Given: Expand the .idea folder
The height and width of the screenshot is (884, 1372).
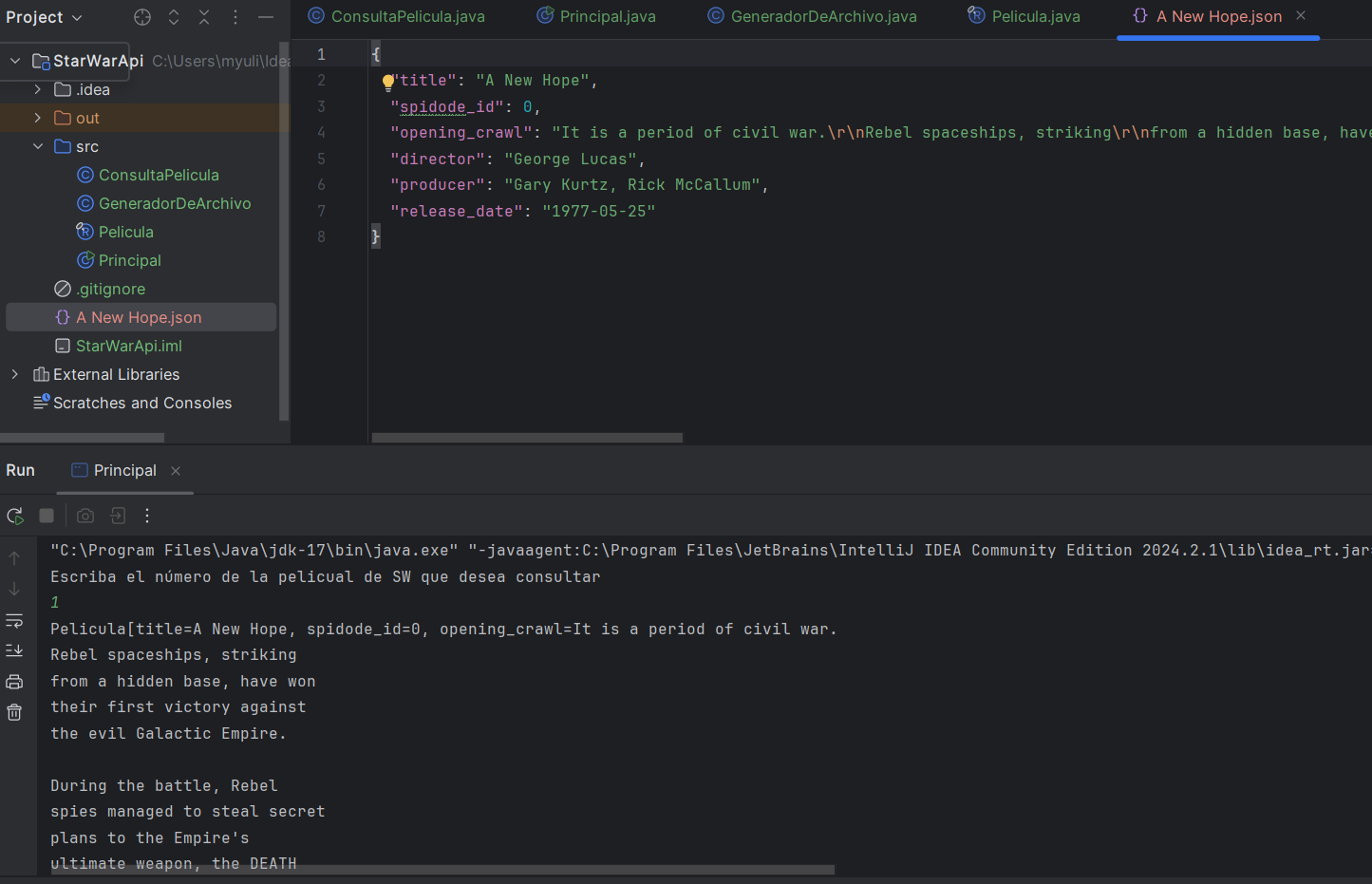Looking at the screenshot, I should pos(38,89).
